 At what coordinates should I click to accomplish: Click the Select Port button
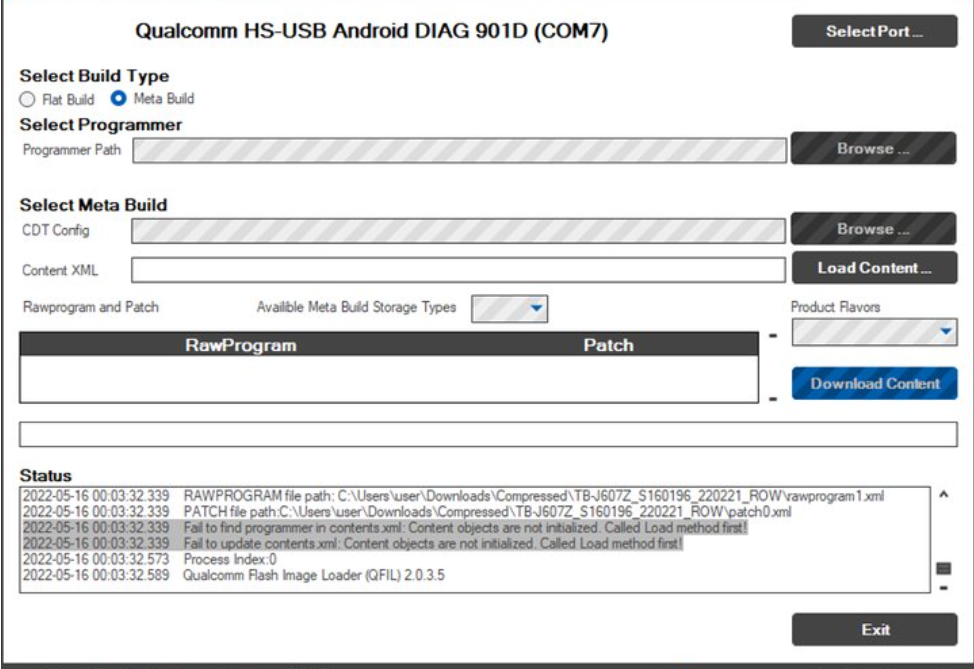pos(874,31)
